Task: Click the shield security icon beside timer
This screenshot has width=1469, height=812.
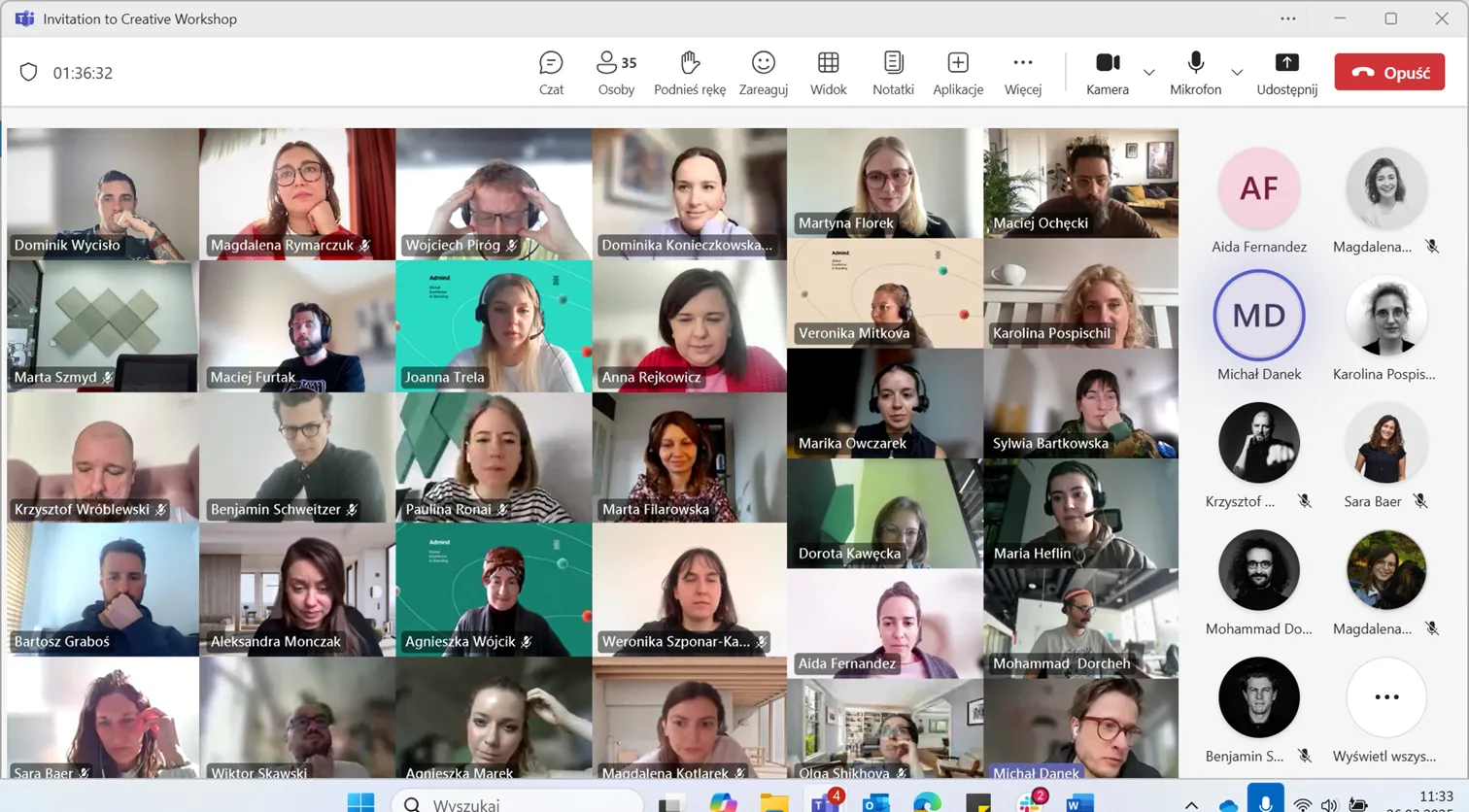Action: [x=29, y=73]
